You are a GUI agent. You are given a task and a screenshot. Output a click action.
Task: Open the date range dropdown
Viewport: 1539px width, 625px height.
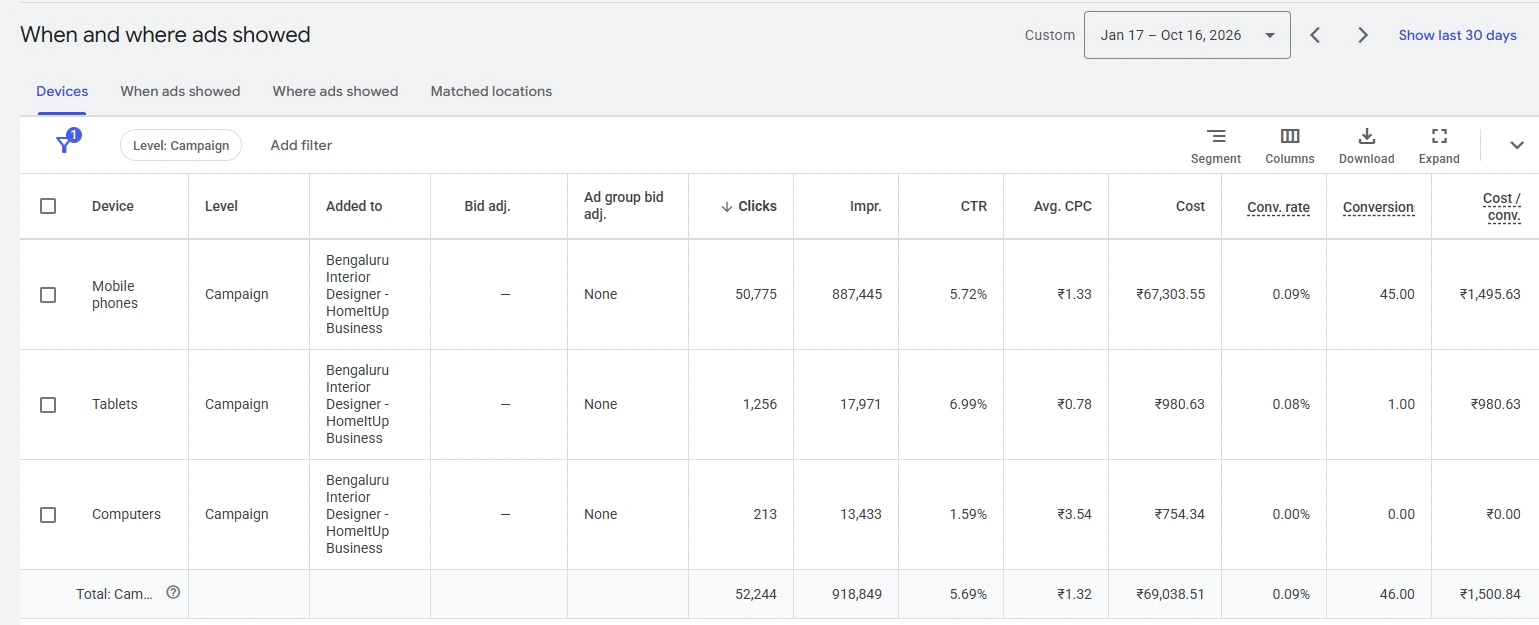pyautogui.click(x=1187, y=35)
